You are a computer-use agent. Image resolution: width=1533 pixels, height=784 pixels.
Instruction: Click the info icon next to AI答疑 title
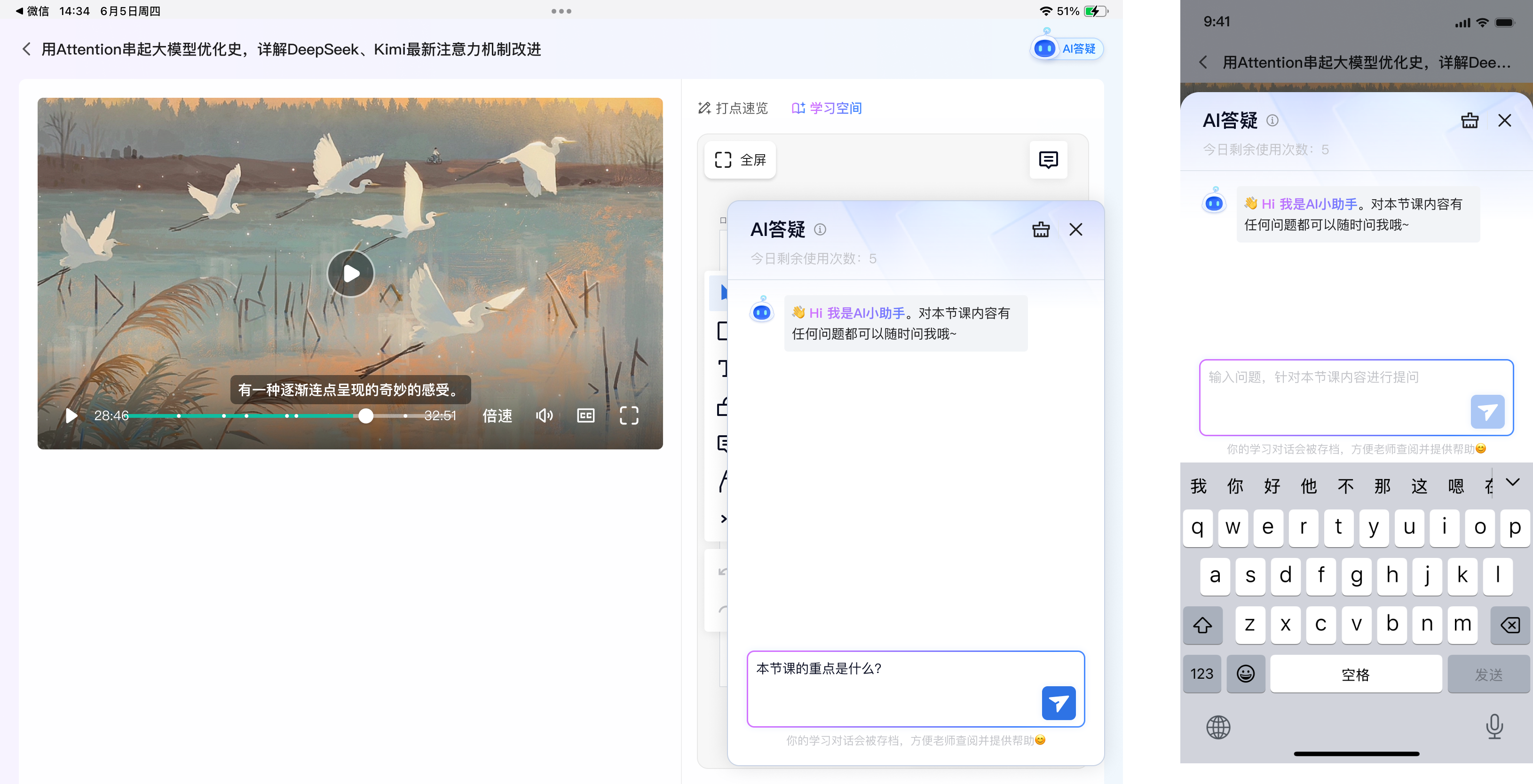(x=820, y=230)
